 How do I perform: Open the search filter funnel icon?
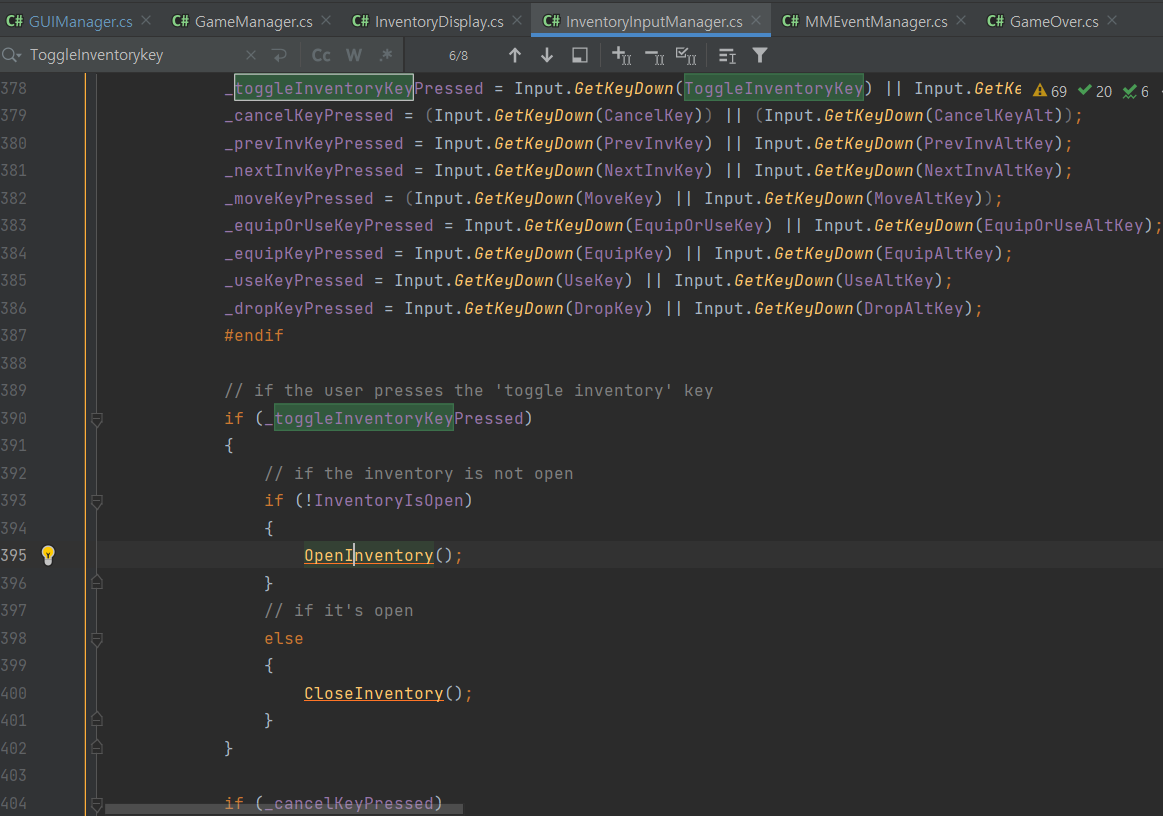tap(760, 55)
